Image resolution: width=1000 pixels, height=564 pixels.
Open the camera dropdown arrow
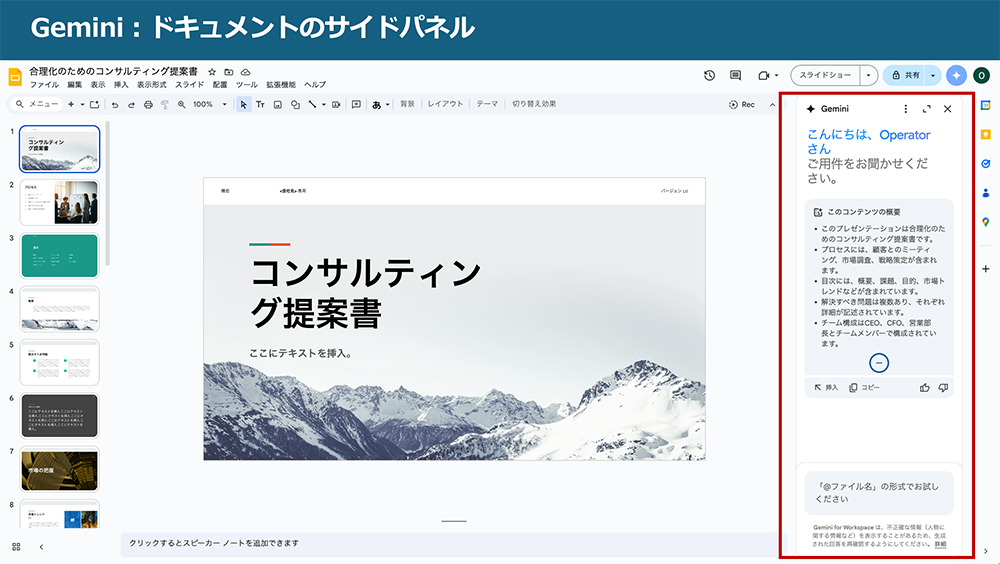point(776,75)
